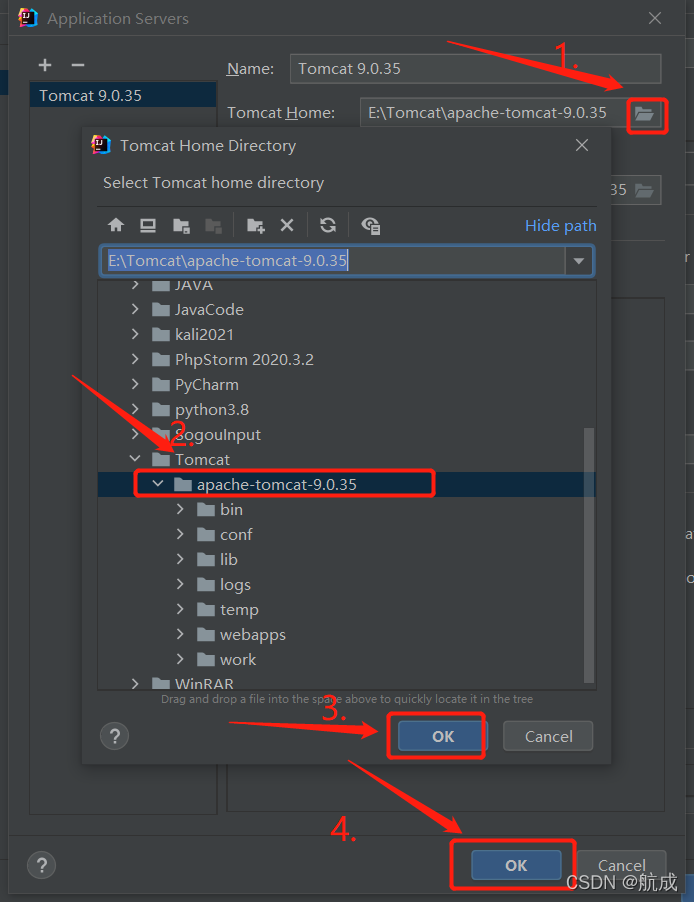Click the Home directory toolbar icon

[x=116, y=225]
